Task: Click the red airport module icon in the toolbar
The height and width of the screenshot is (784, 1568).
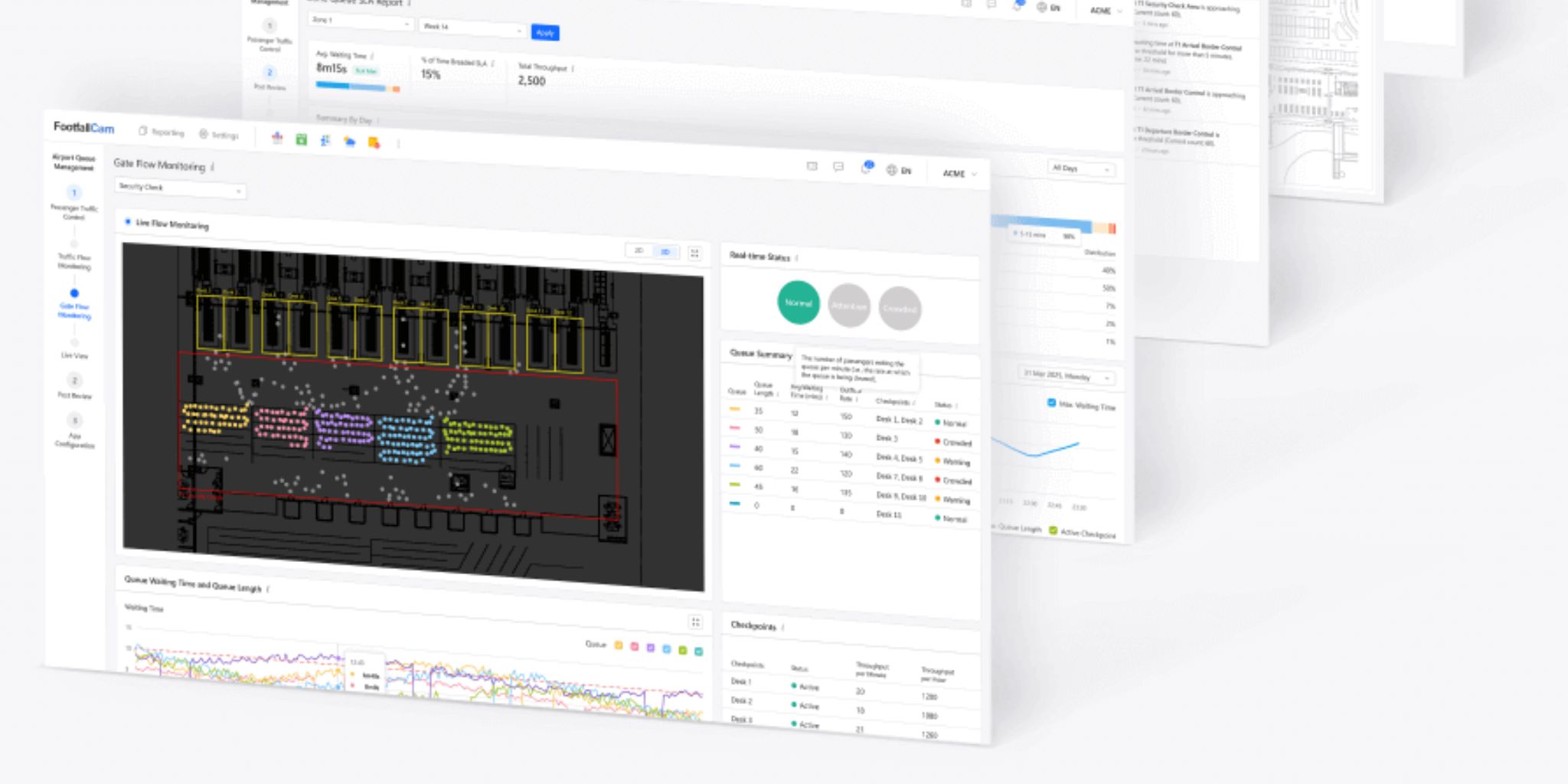Action: [x=277, y=138]
